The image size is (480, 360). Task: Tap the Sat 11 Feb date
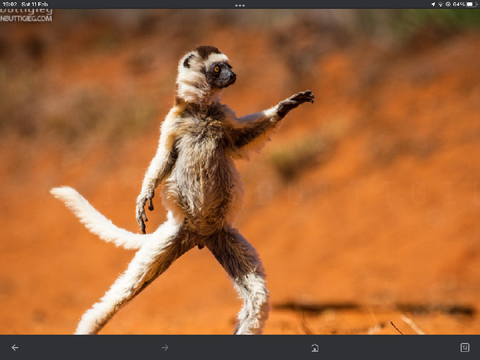[35, 4]
